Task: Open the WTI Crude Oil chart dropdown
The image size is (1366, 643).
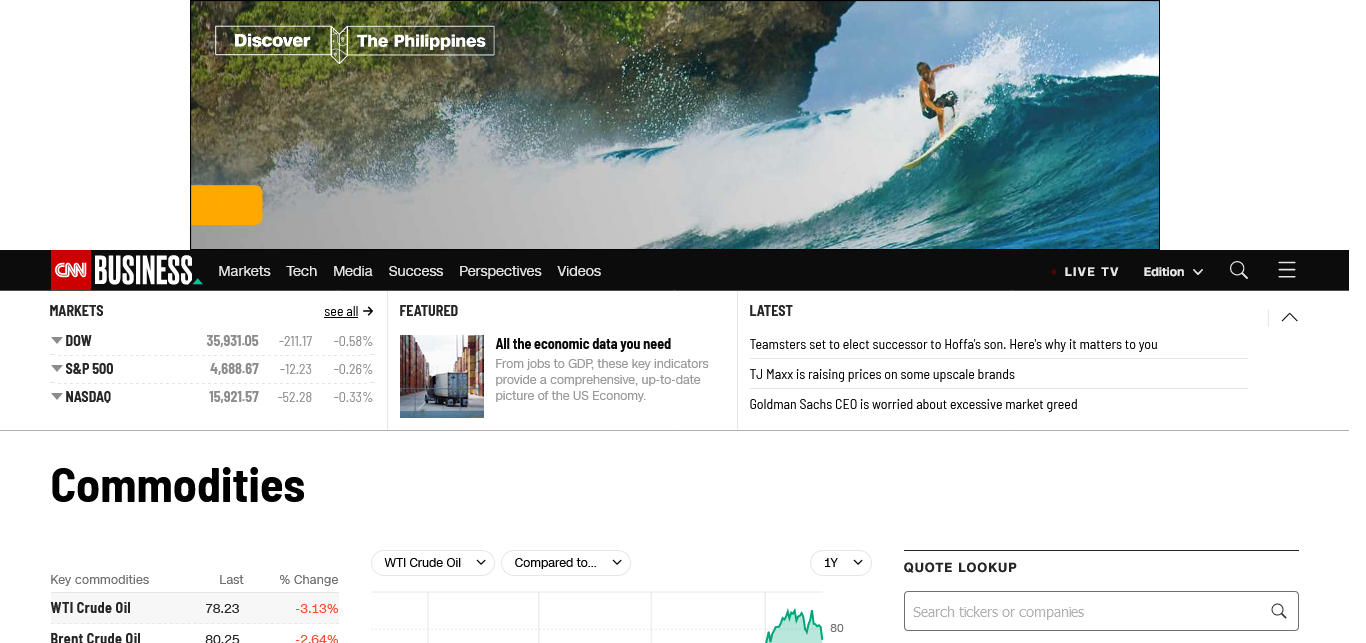Action: point(432,563)
